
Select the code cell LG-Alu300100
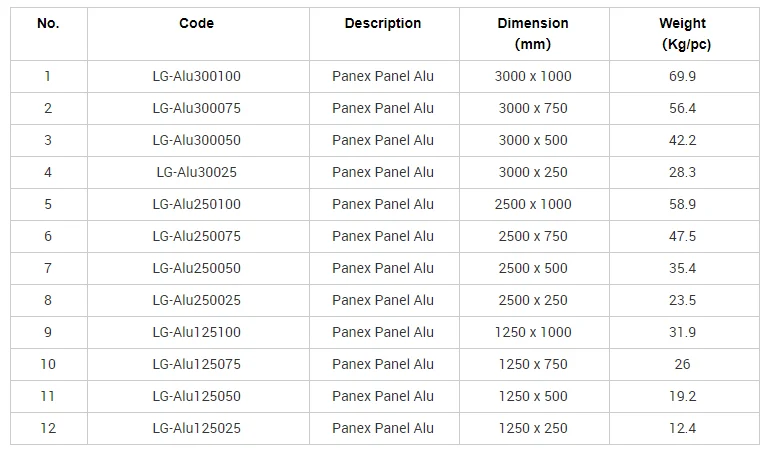click(197, 76)
